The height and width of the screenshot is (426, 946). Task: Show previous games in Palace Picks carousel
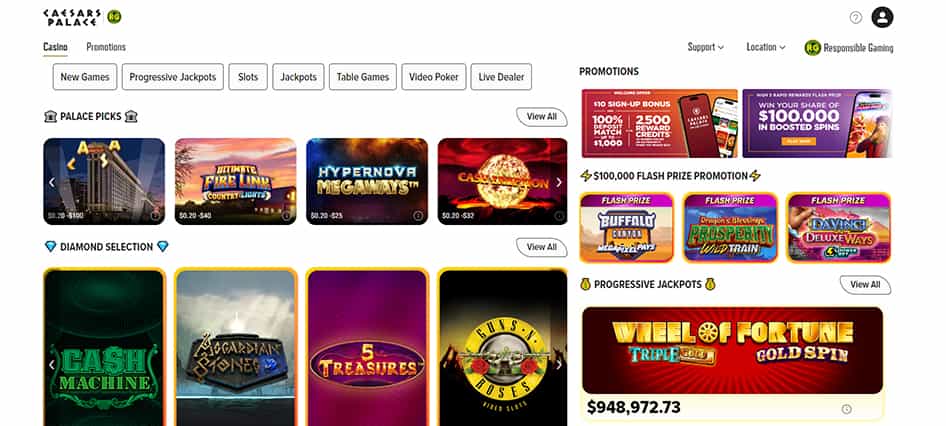tap(52, 182)
